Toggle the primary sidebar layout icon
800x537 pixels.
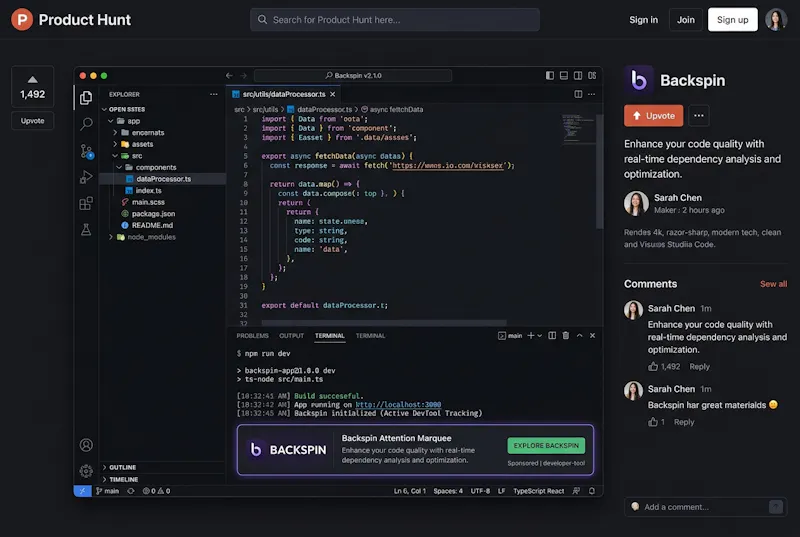[549, 75]
